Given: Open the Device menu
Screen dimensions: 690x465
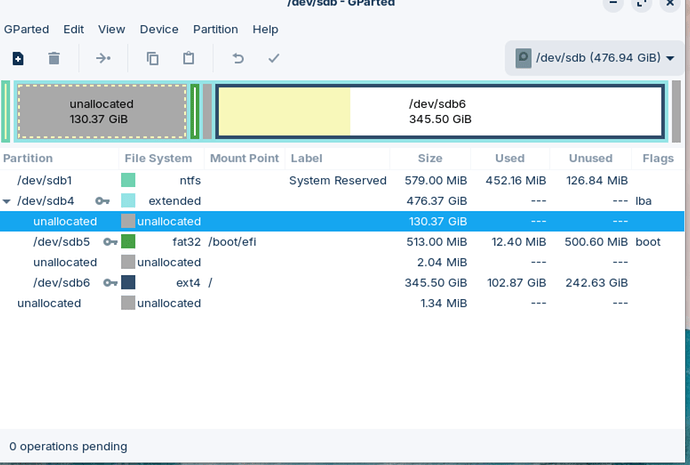Looking at the screenshot, I should pyautogui.click(x=159, y=30).
